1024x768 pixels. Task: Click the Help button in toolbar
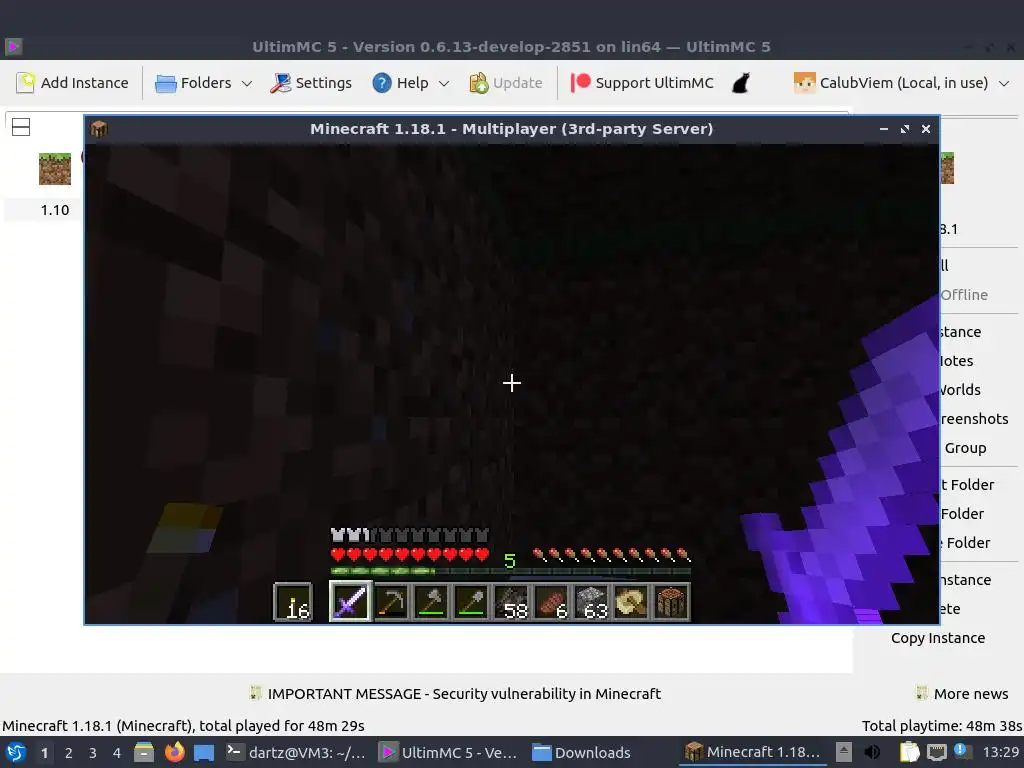[400, 83]
